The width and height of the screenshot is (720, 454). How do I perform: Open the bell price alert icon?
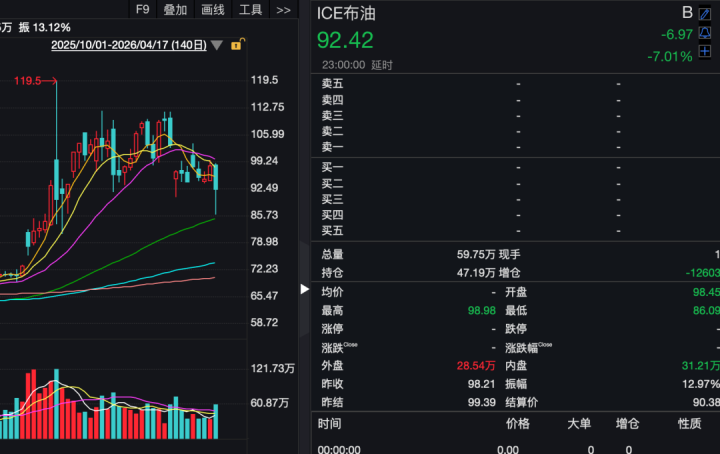point(705,33)
